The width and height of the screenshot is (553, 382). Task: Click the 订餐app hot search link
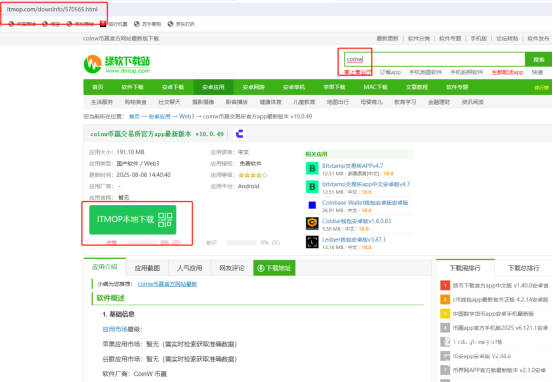coord(390,72)
